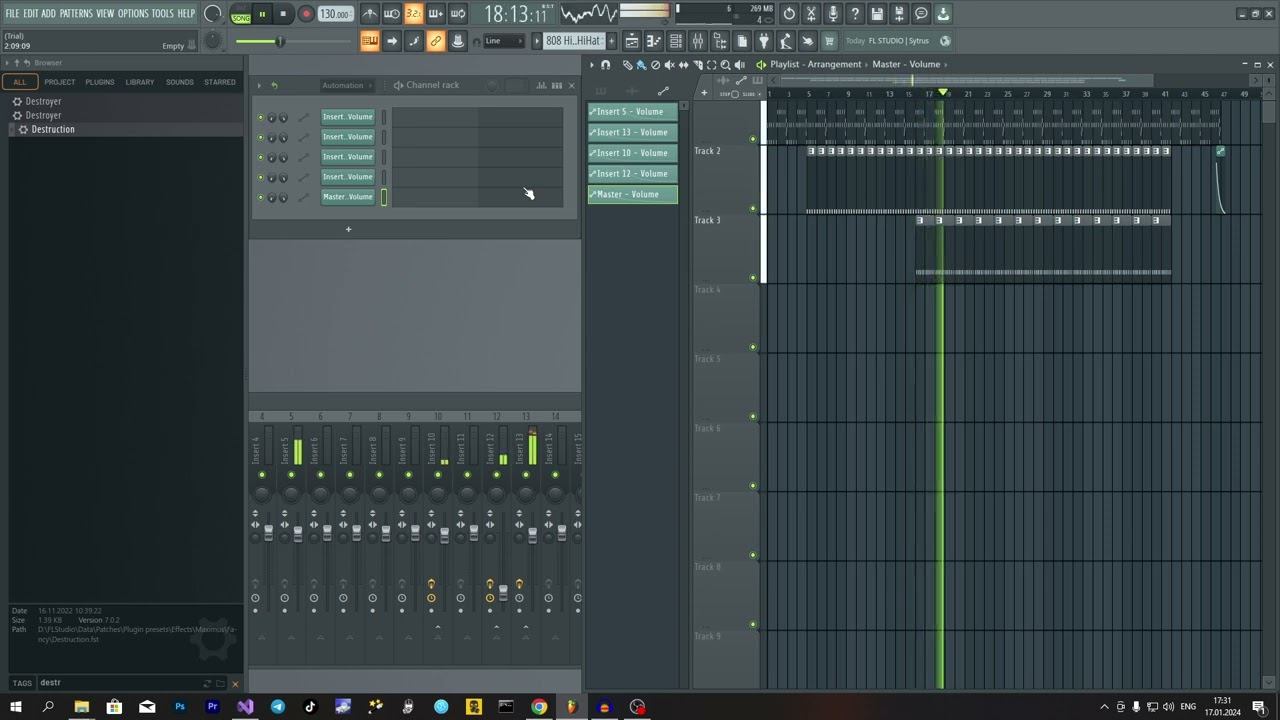
Task: Click the Master..Volume channel button
Action: pos(347,197)
